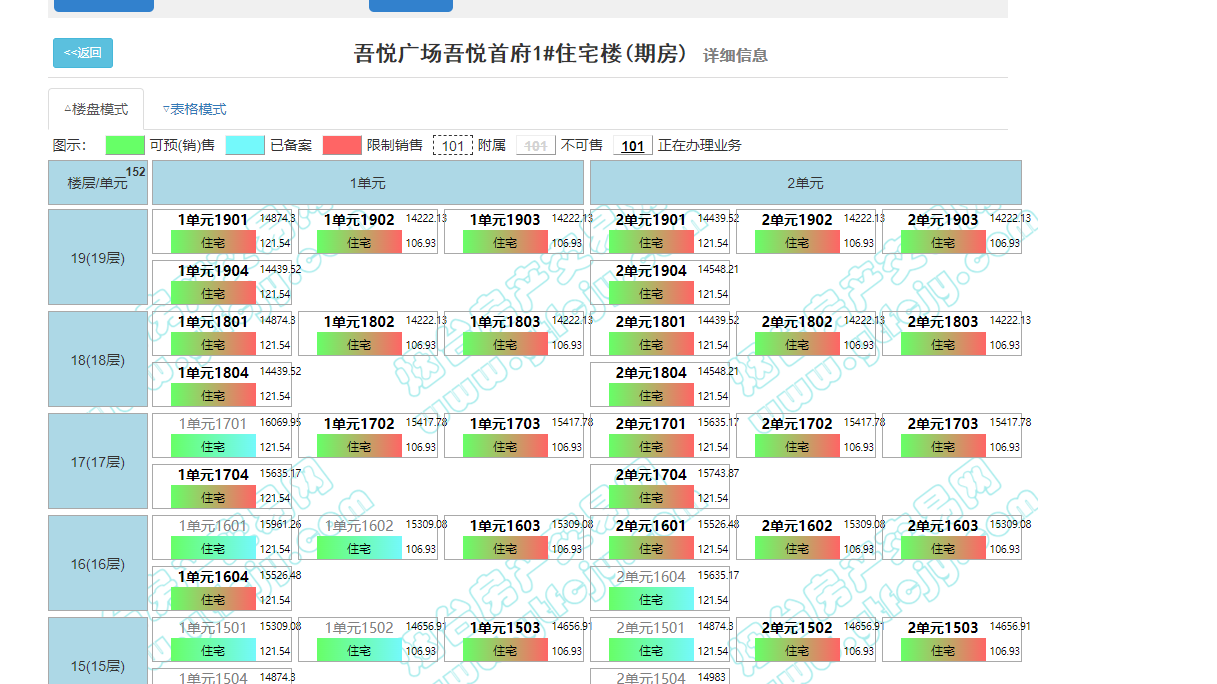Select floor row 16(16层)
The image size is (1217, 684).
pyautogui.click(x=98, y=563)
